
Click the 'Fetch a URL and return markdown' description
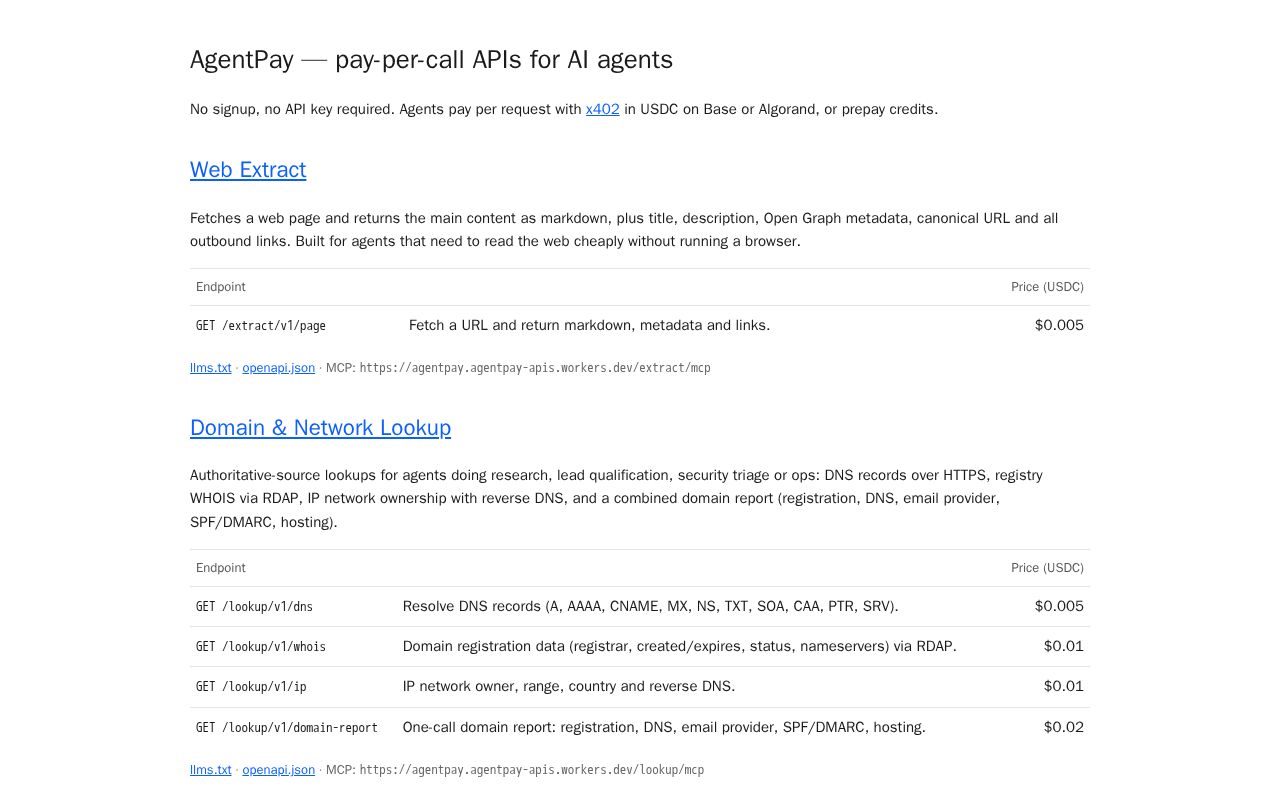[589, 325]
